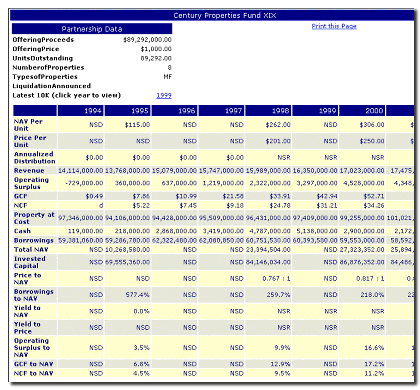
Task: Click the Century Properties Fund XIX title bar
Action: 212,15
